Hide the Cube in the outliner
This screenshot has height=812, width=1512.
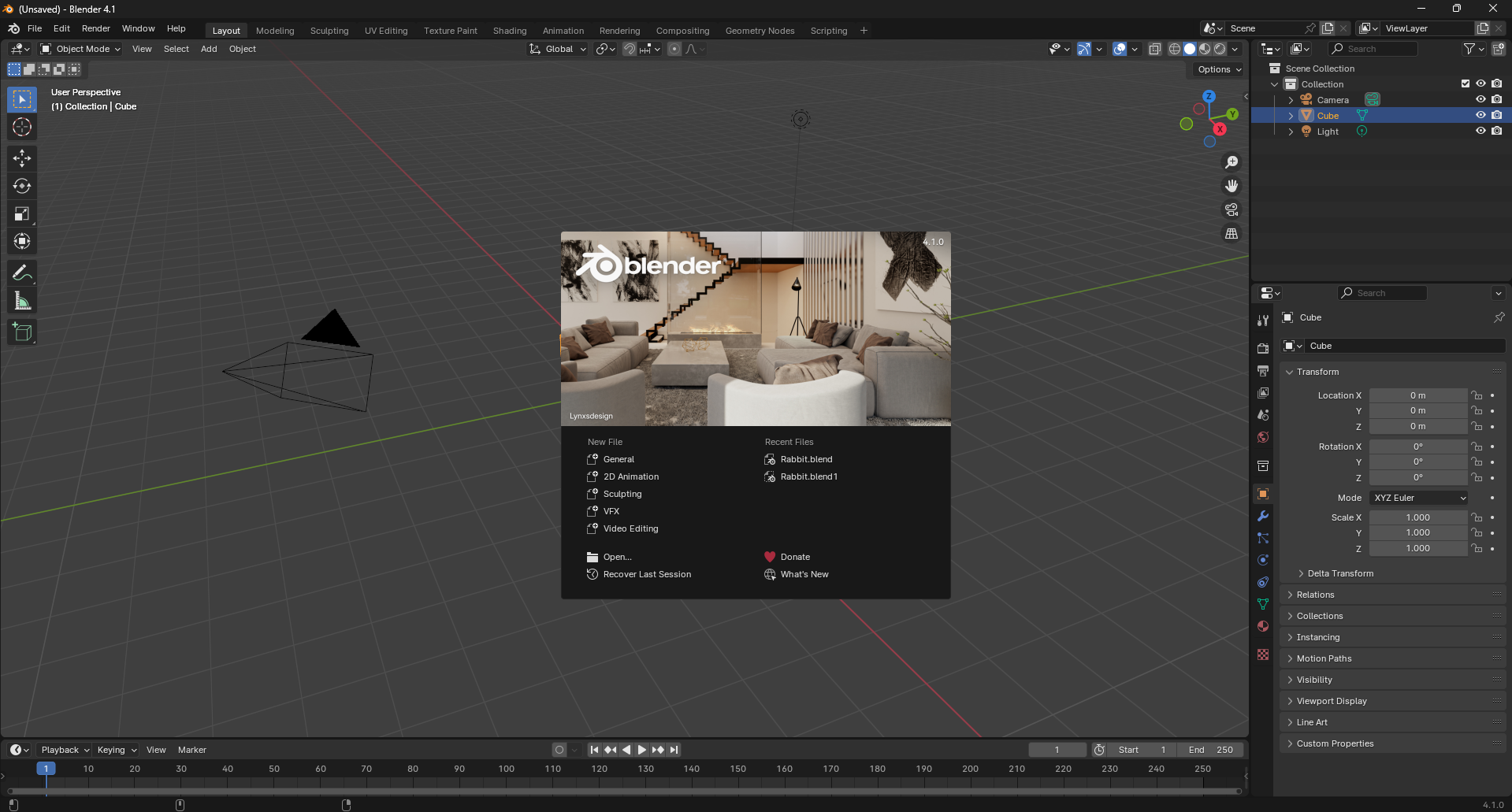click(x=1480, y=115)
